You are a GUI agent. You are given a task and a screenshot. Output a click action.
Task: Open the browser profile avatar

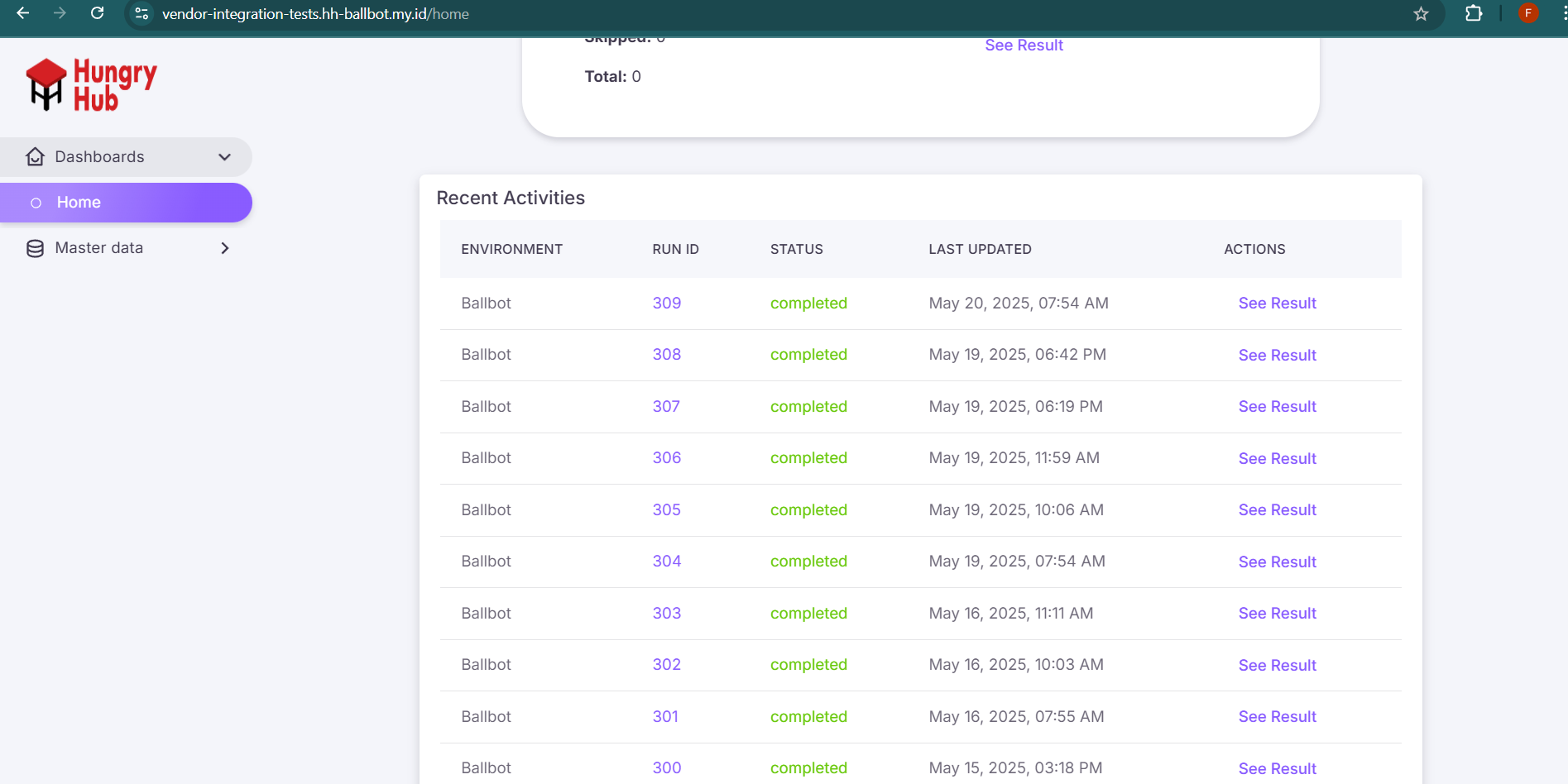point(1527,13)
